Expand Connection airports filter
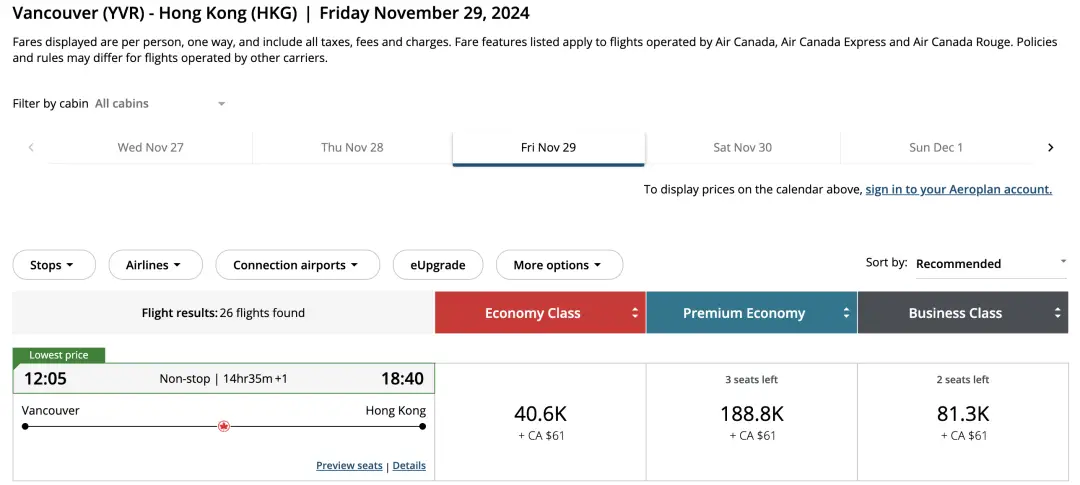The image size is (1080, 485). click(297, 265)
